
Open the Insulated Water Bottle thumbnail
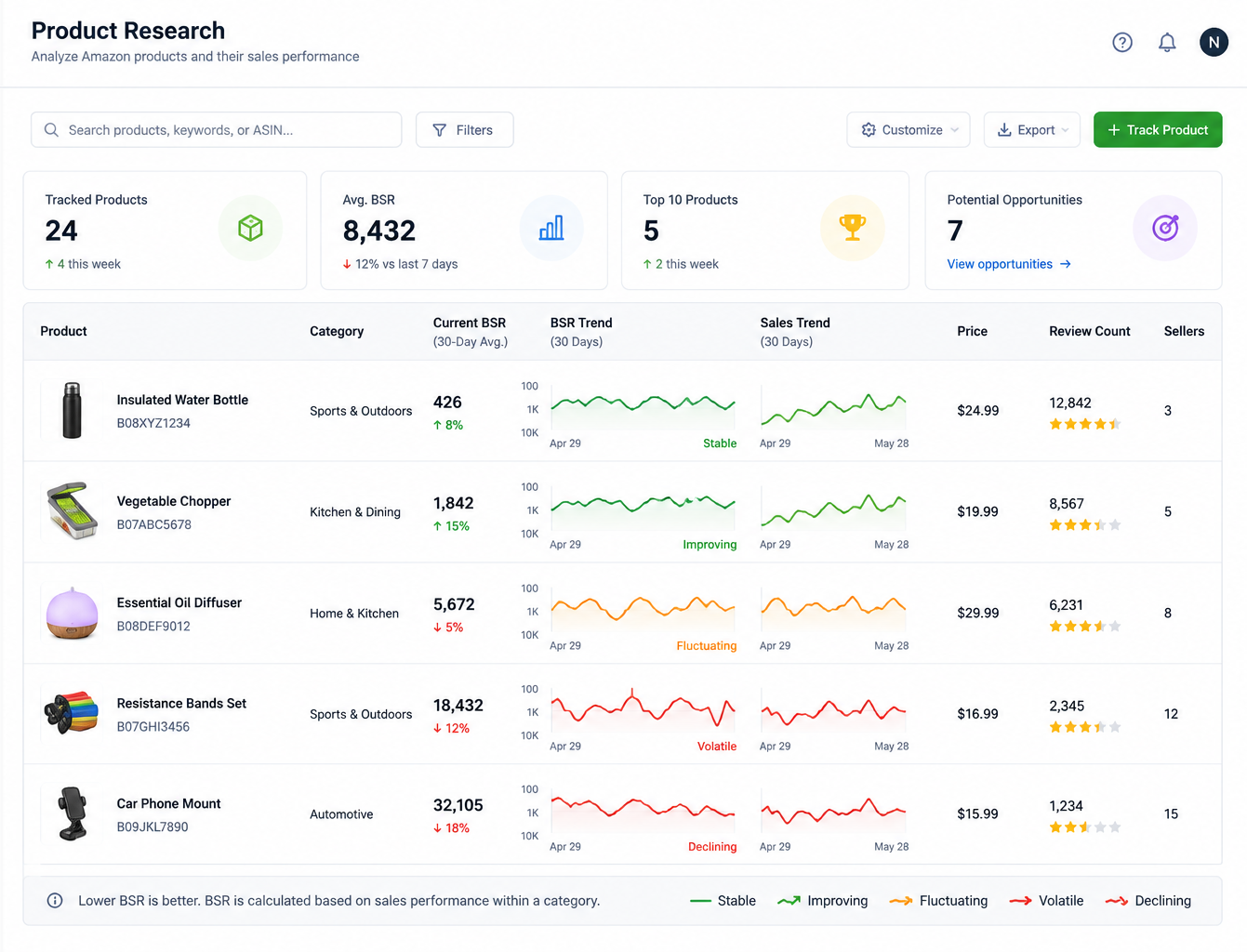click(72, 410)
